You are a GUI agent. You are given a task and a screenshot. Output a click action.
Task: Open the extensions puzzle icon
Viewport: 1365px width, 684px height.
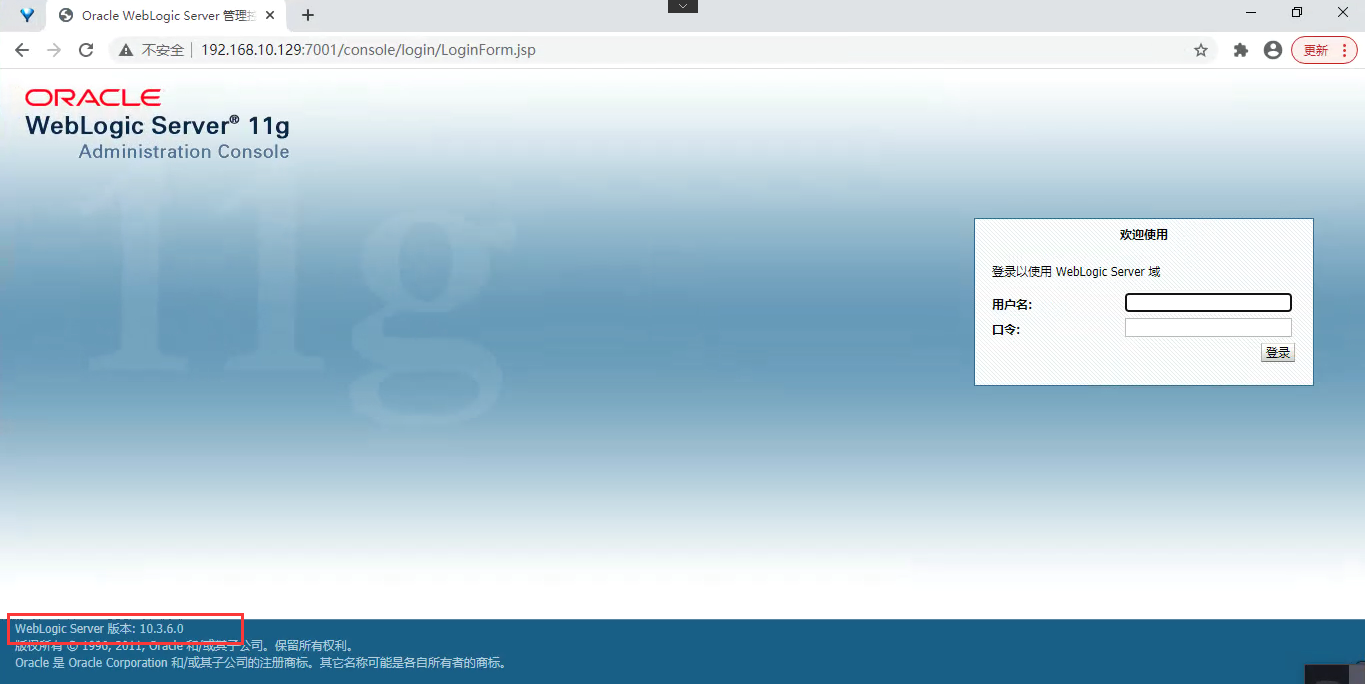coord(1241,50)
